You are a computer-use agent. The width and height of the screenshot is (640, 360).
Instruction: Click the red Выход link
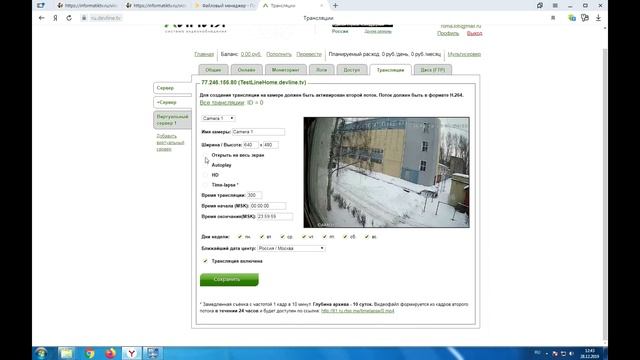click(474, 33)
